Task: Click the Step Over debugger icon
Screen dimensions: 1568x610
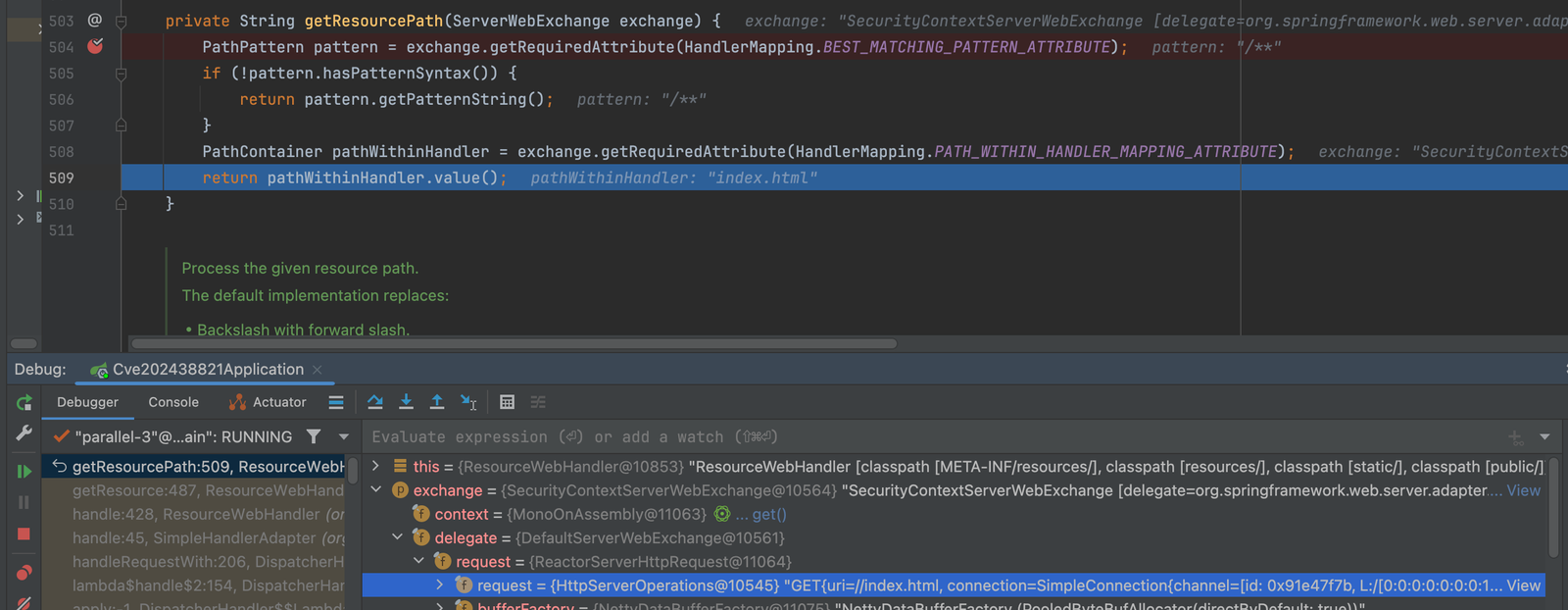Action: pyautogui.click(x=375, y=402)
